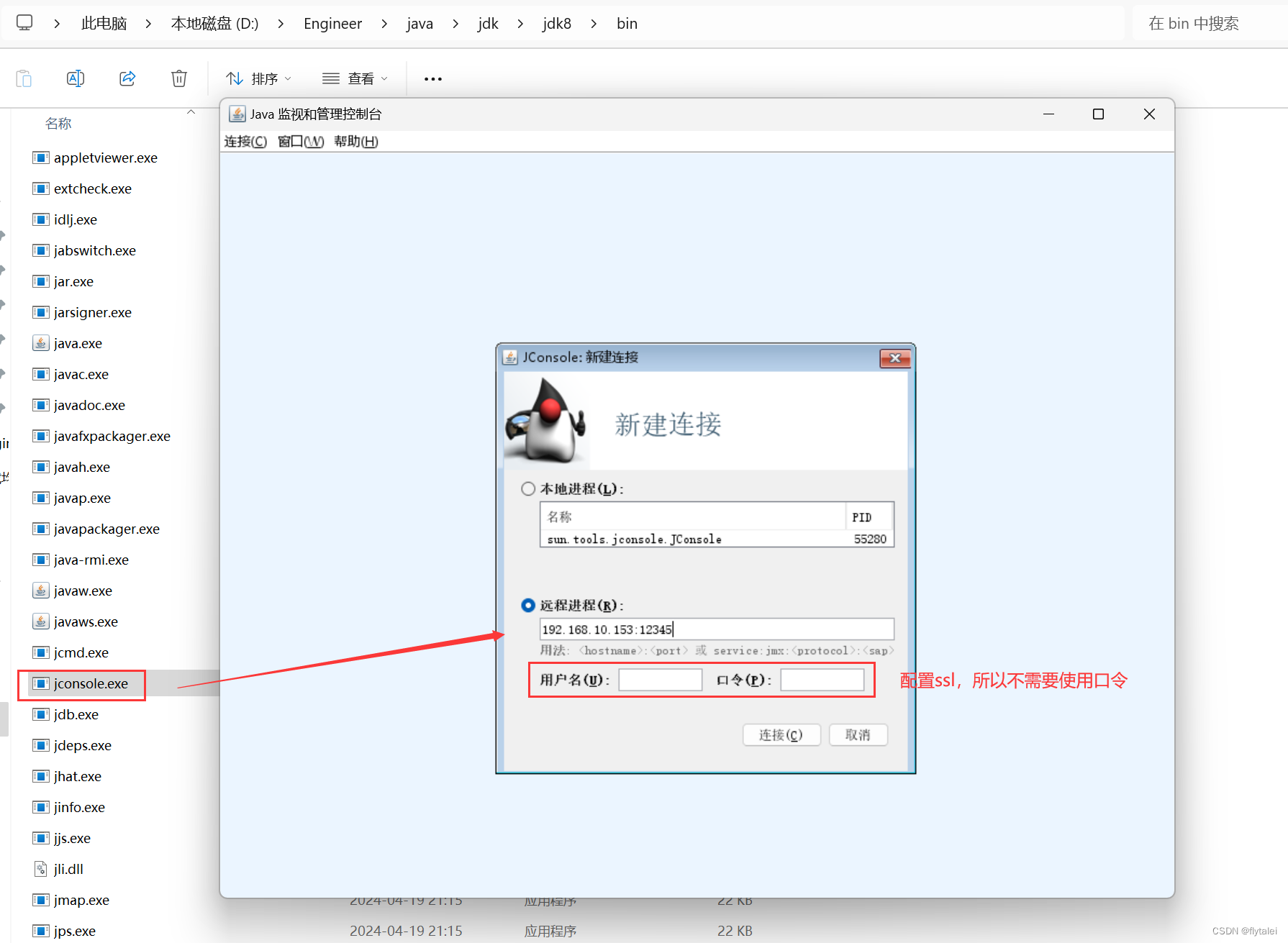Select jdeps.exe in file list

83,745
